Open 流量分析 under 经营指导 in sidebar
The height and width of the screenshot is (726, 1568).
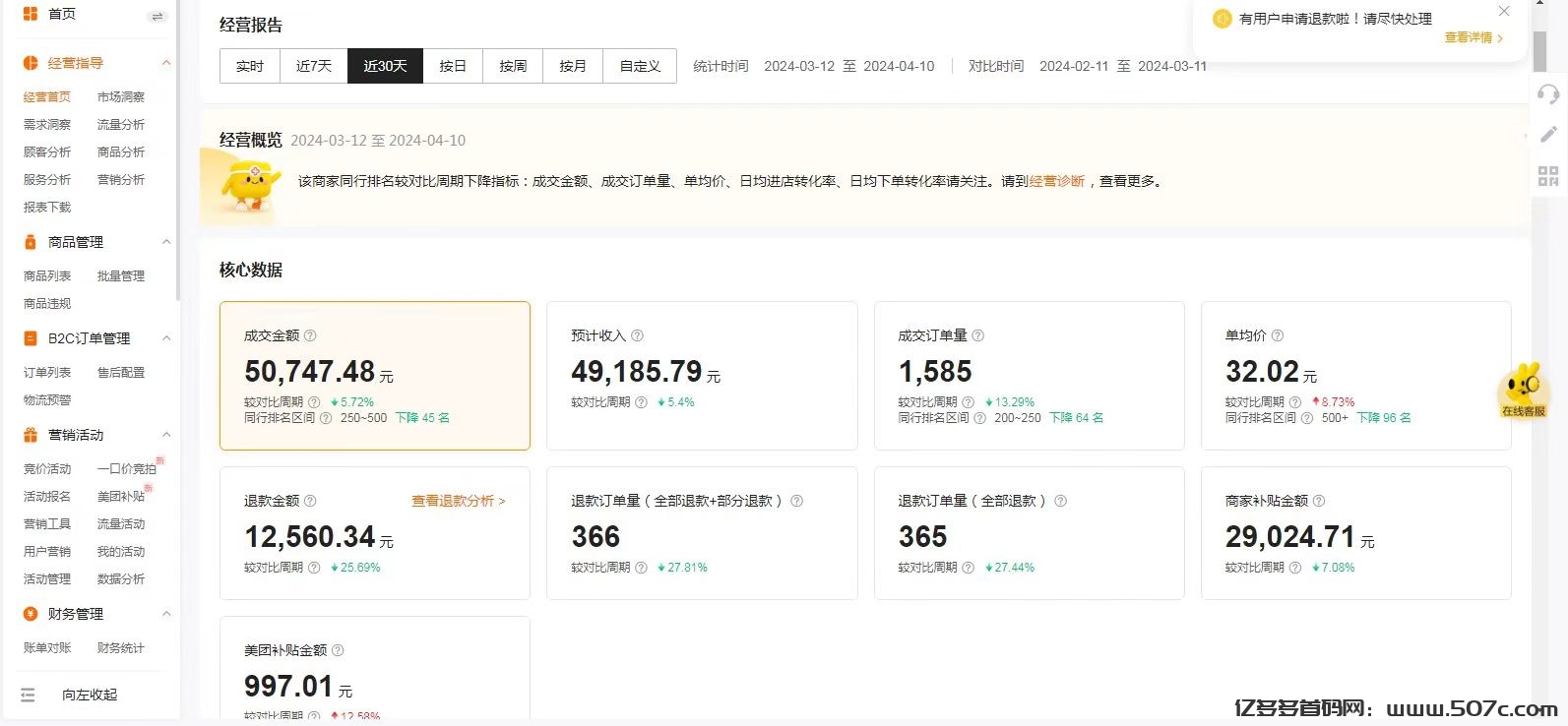tap(121, 125)
